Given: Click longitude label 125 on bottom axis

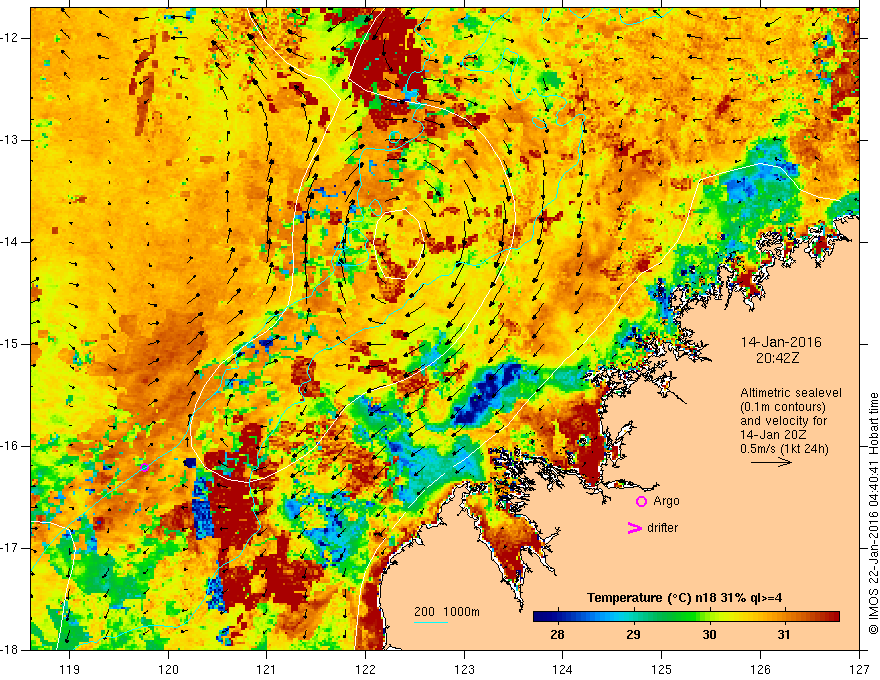Looking at the screenshot, I should (662, 669).
